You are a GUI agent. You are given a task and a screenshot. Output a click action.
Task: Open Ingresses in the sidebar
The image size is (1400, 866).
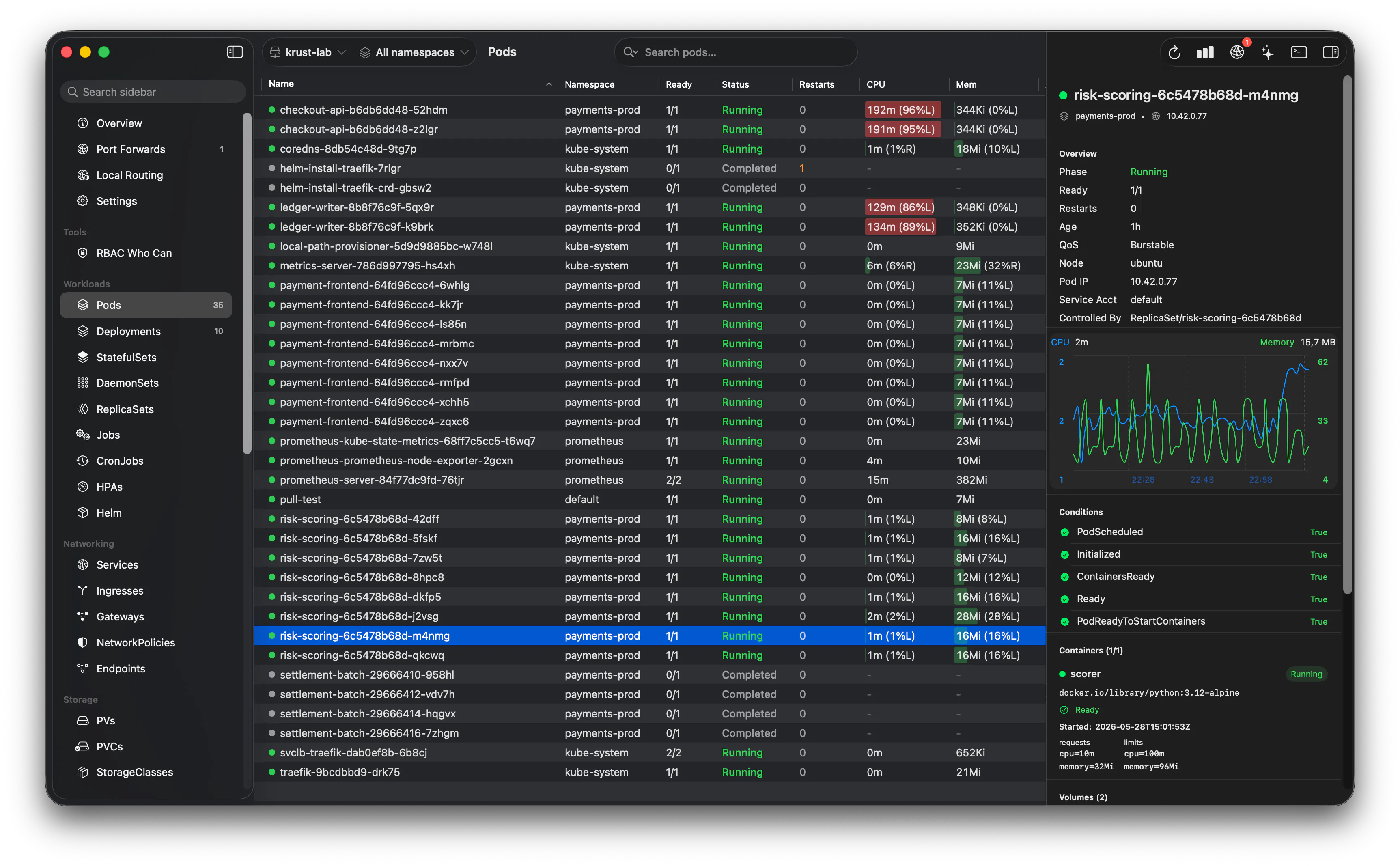(x=146, y=590)
